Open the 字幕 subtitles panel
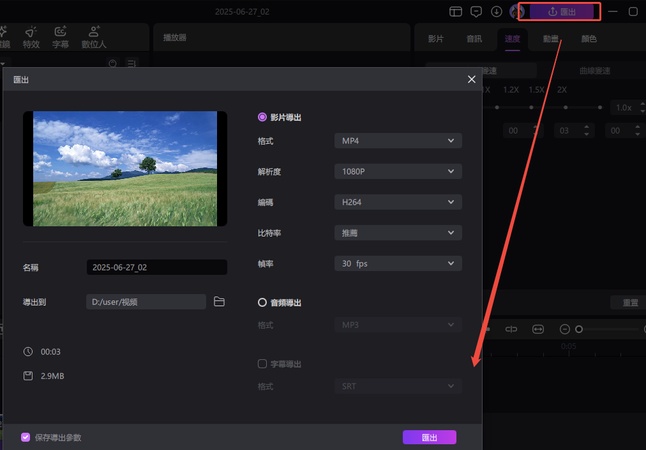 (61, 37)
